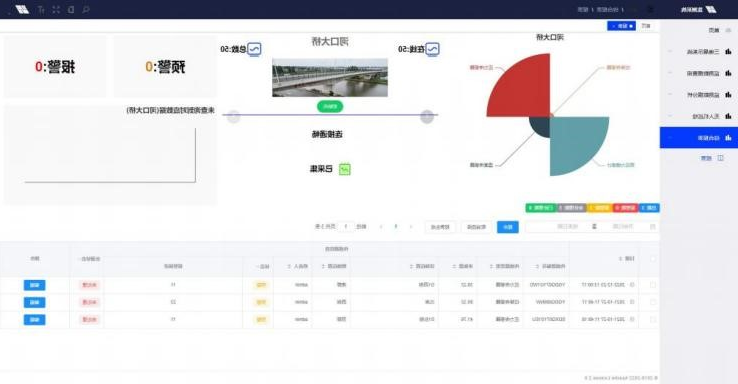The width and height of the screenshot is (738, 384).
Task: Click the font size Tt icon in header
Action: pyautogui.click(x=41, y=9)
